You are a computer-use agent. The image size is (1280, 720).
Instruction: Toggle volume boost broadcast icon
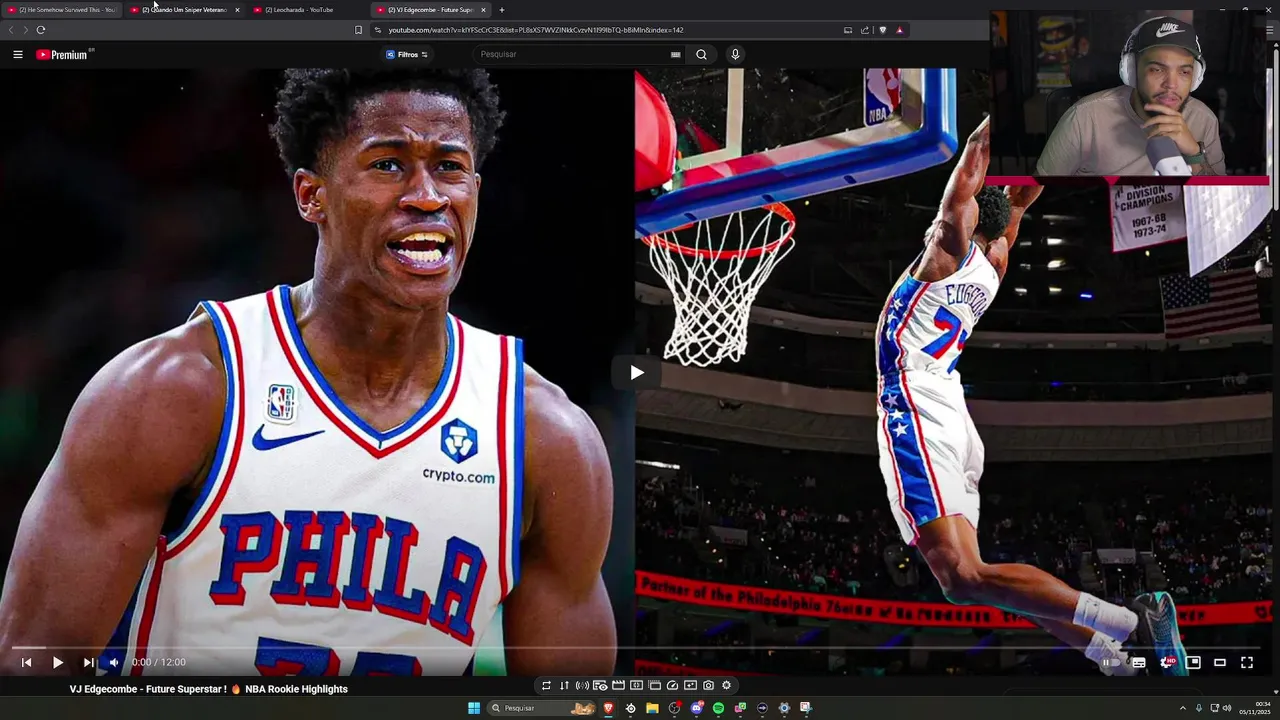pos(582,685)
